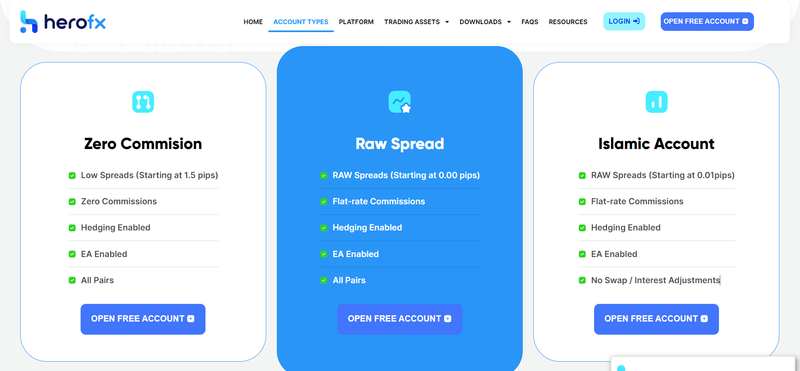Click checkmark beside Hedging Enabled in Zero Commision

point(72,228)
